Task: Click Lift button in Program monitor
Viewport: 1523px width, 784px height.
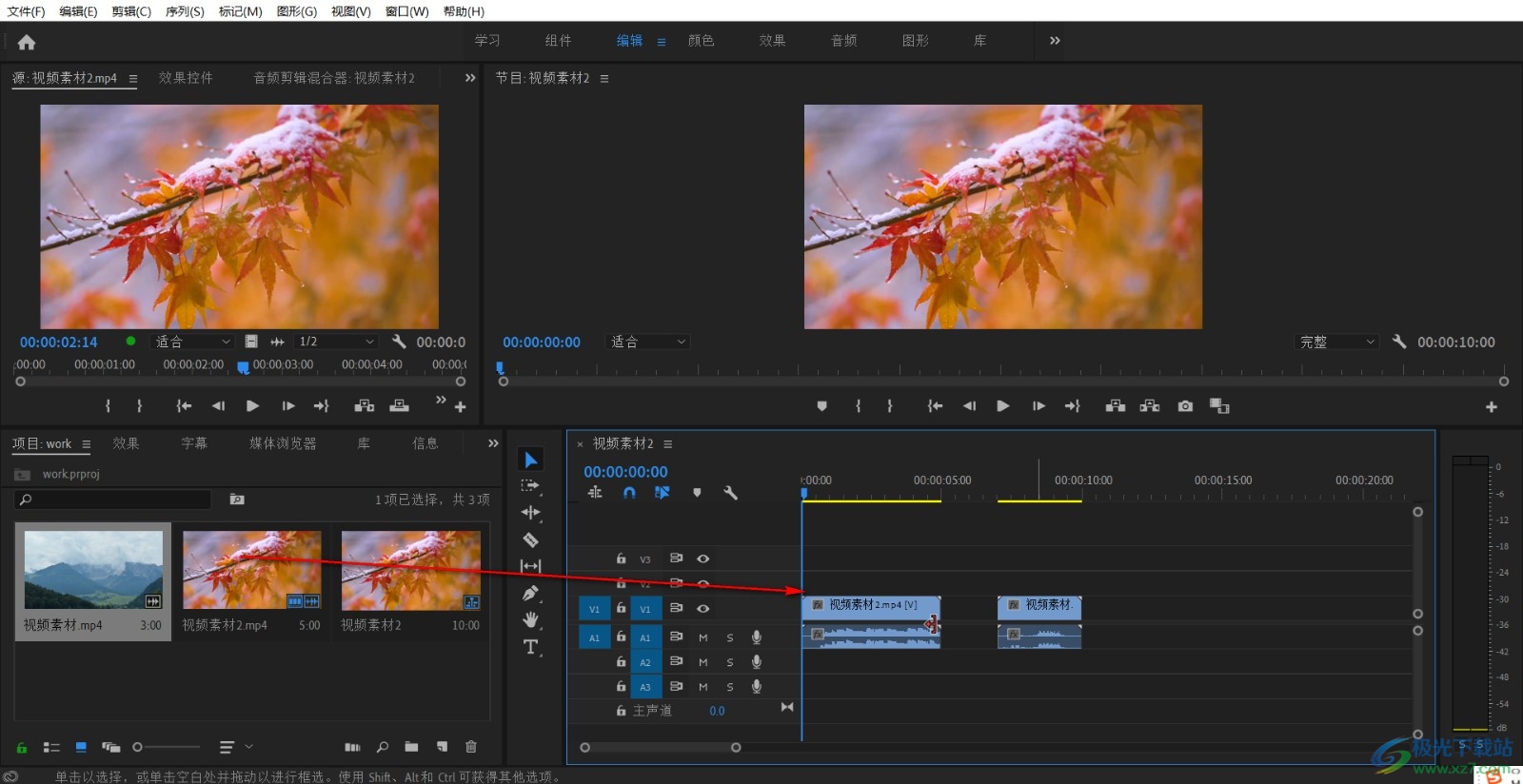Action: click(1115, 406)
